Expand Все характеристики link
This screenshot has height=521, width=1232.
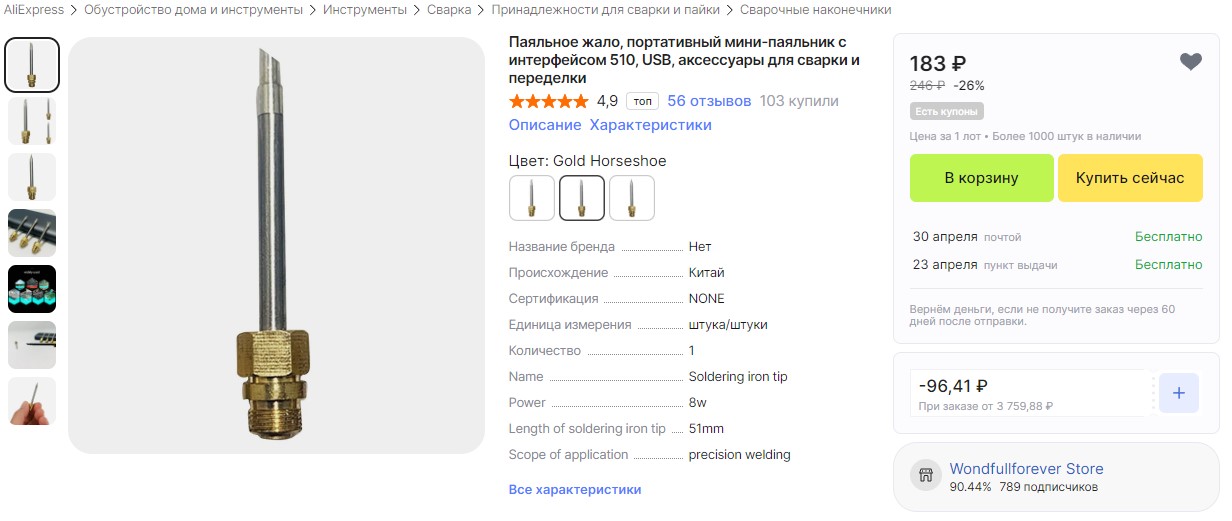[x=575, y=489]
